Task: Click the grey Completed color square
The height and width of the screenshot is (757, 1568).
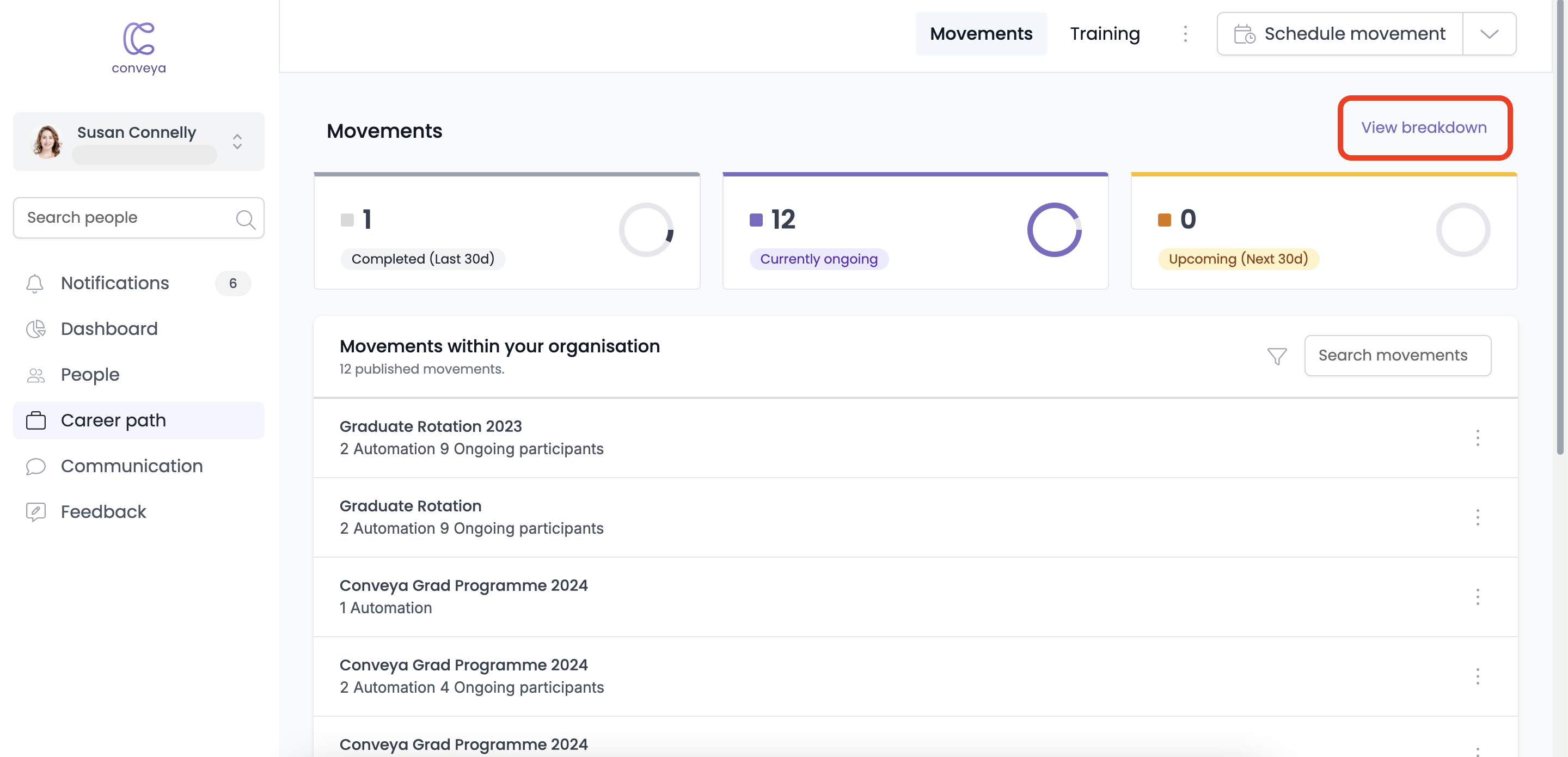Action: coord(347,220)
